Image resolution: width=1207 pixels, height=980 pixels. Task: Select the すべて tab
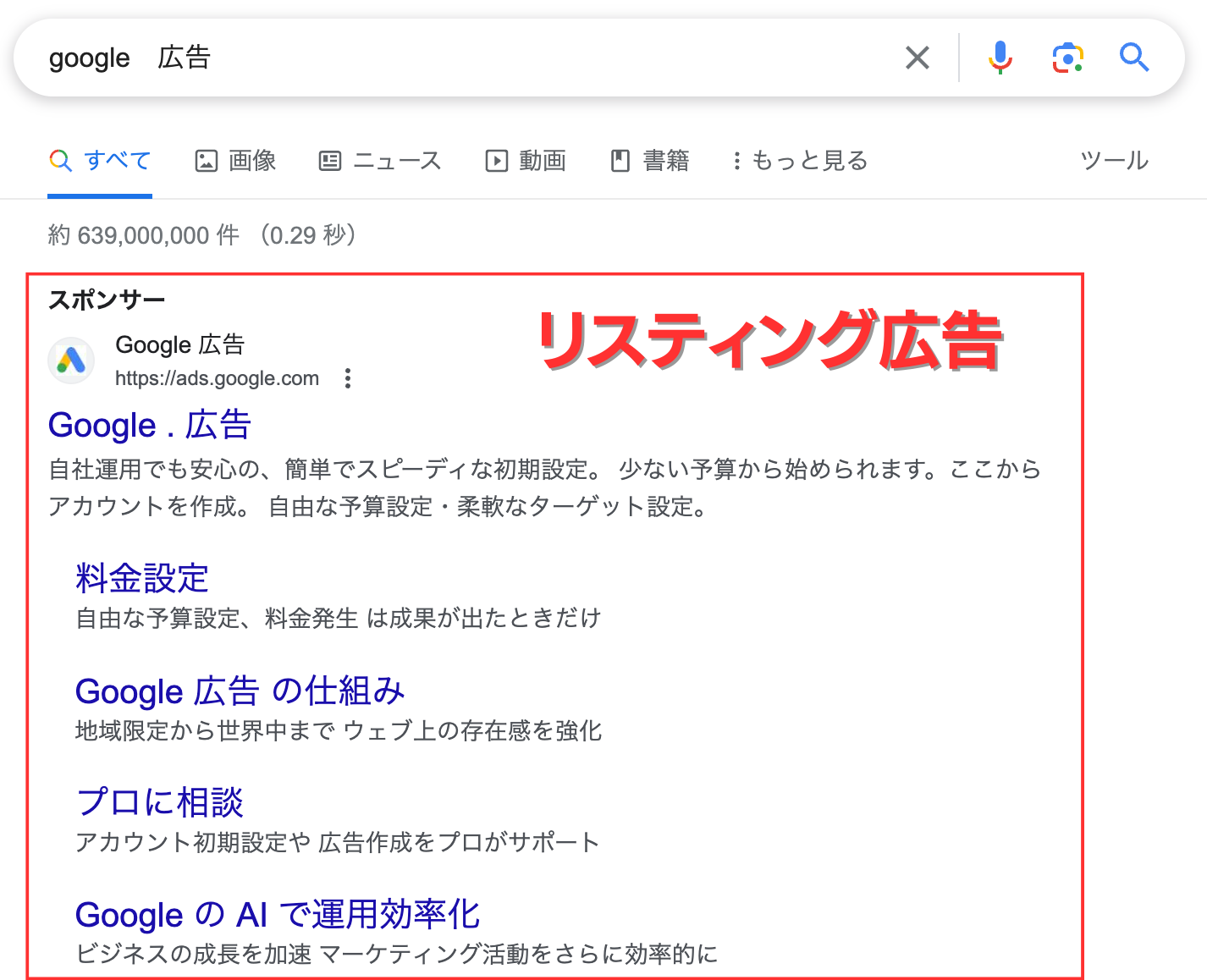100,160
